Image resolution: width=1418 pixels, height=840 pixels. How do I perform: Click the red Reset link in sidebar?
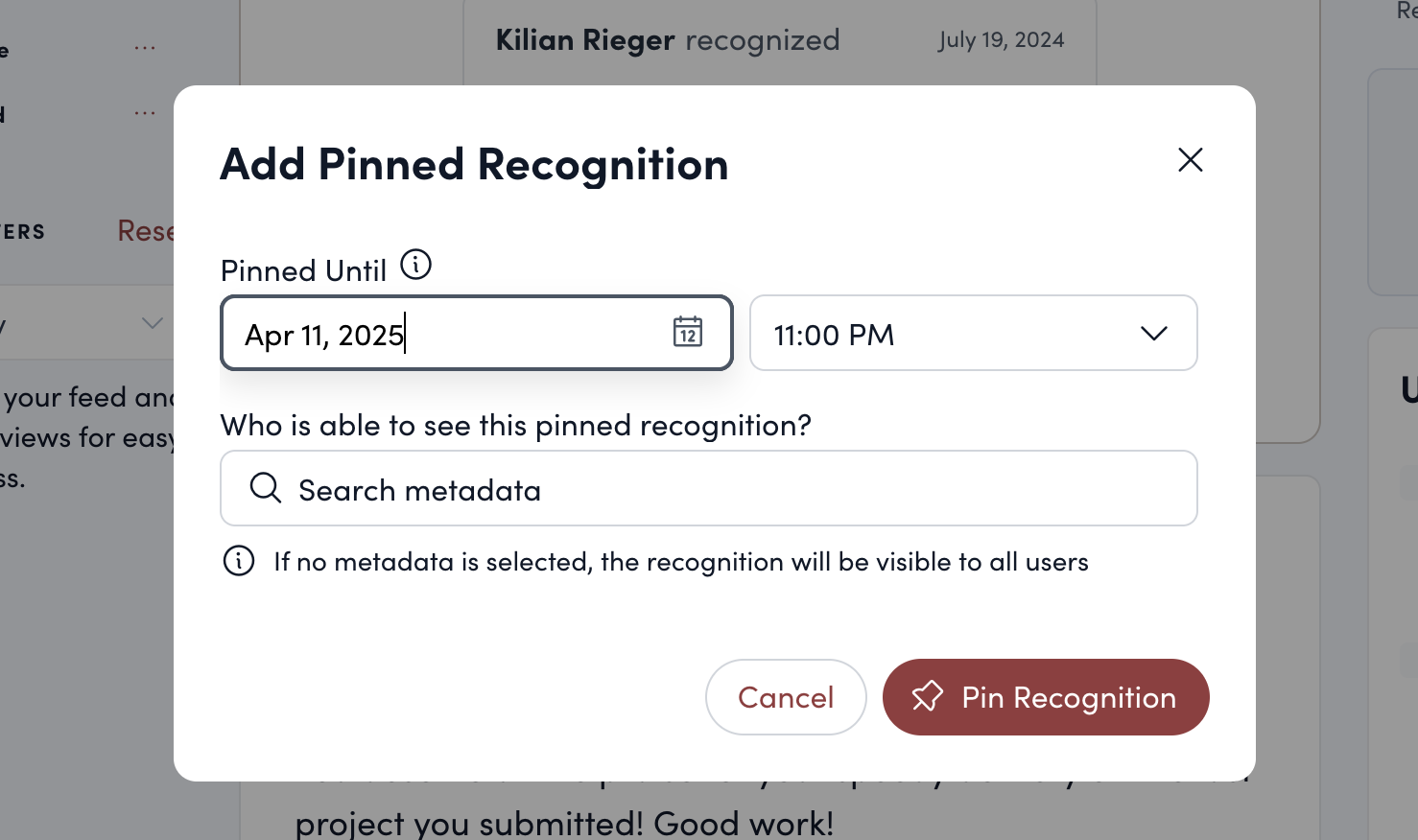[146, 231]
